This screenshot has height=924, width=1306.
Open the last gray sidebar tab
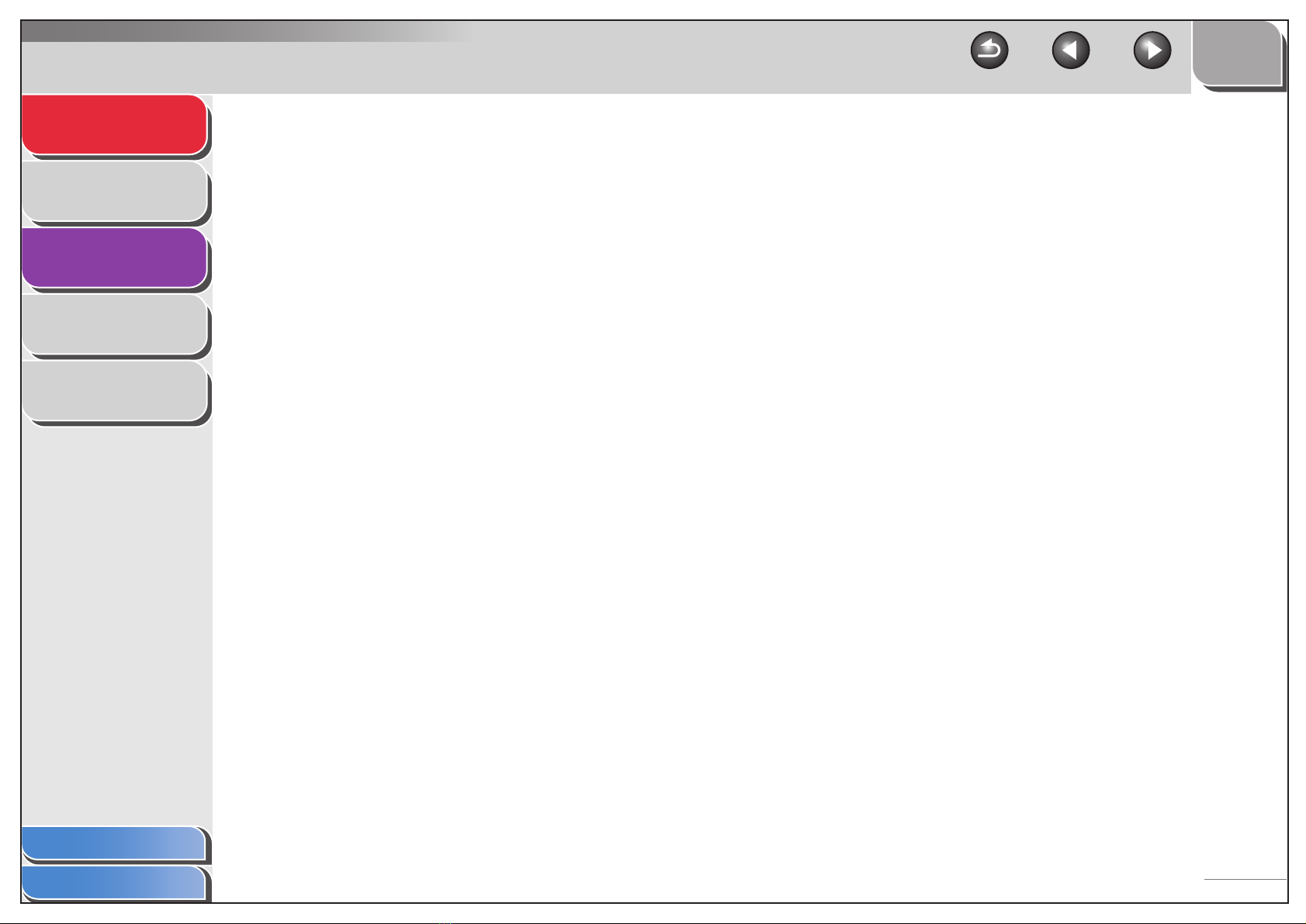click(x=115, y=391)
